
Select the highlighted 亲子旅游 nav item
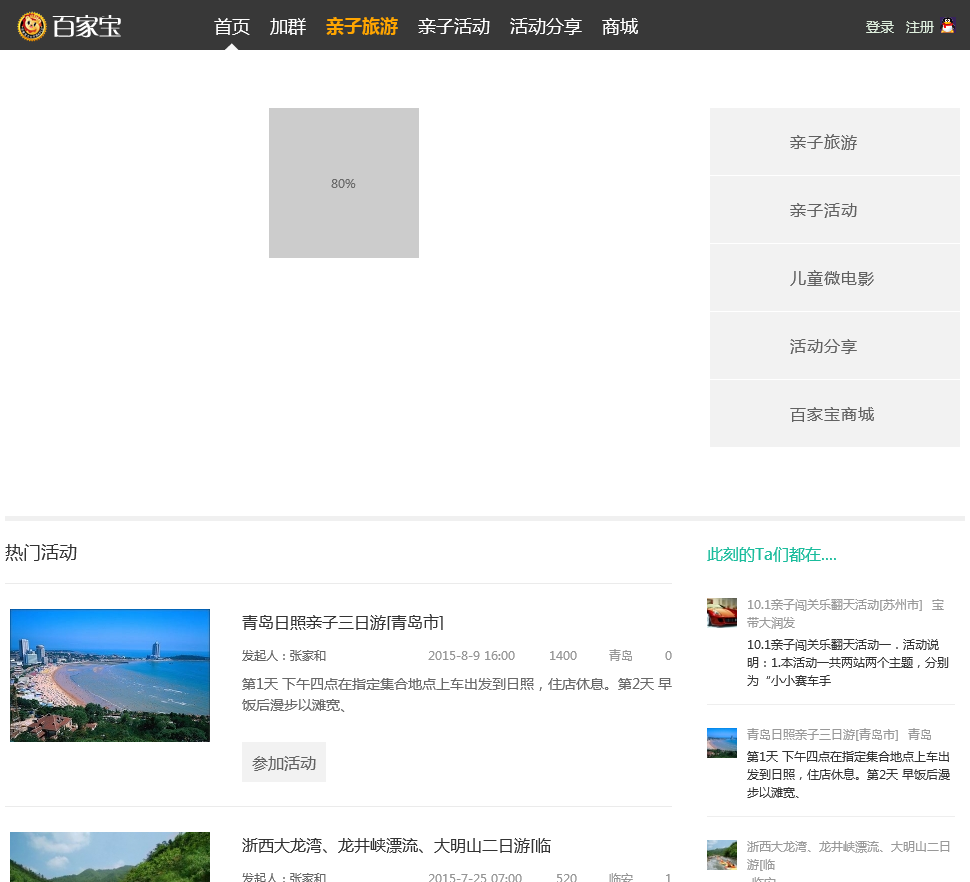362,27
